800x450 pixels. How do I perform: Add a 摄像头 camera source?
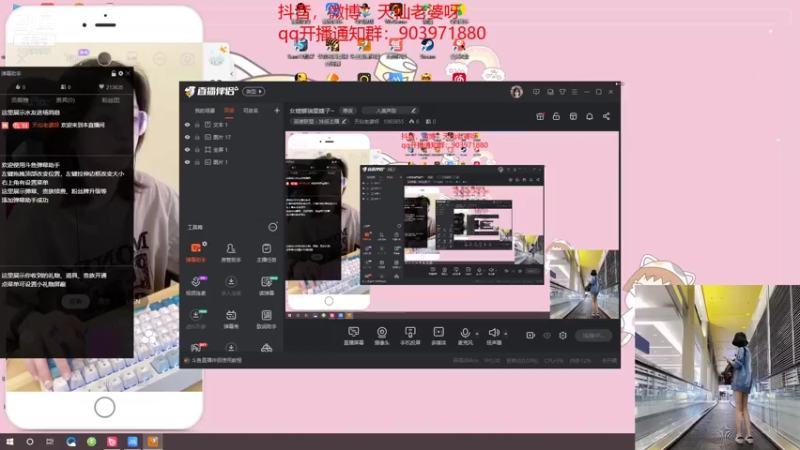(382, 336)
